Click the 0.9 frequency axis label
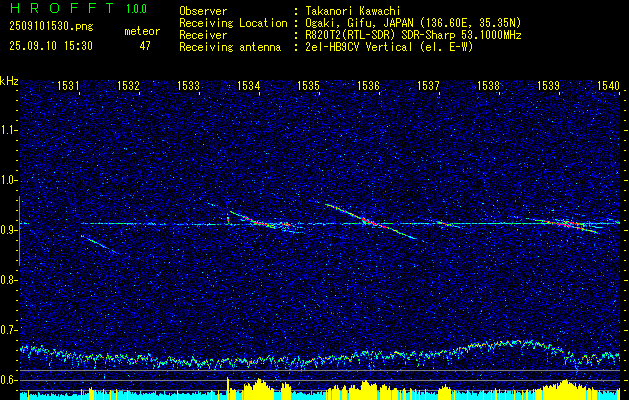629x400 pixels. pos(8,230)
